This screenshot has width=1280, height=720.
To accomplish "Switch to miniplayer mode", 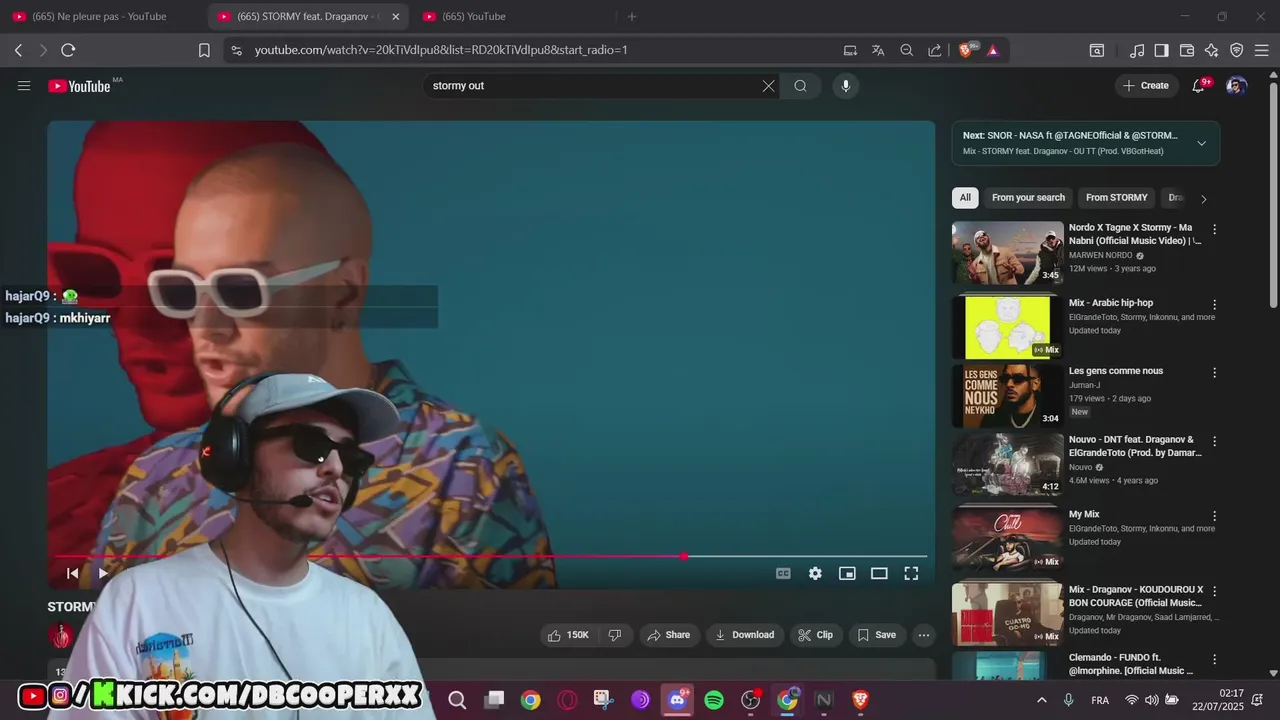I will (x=847, y=573).
